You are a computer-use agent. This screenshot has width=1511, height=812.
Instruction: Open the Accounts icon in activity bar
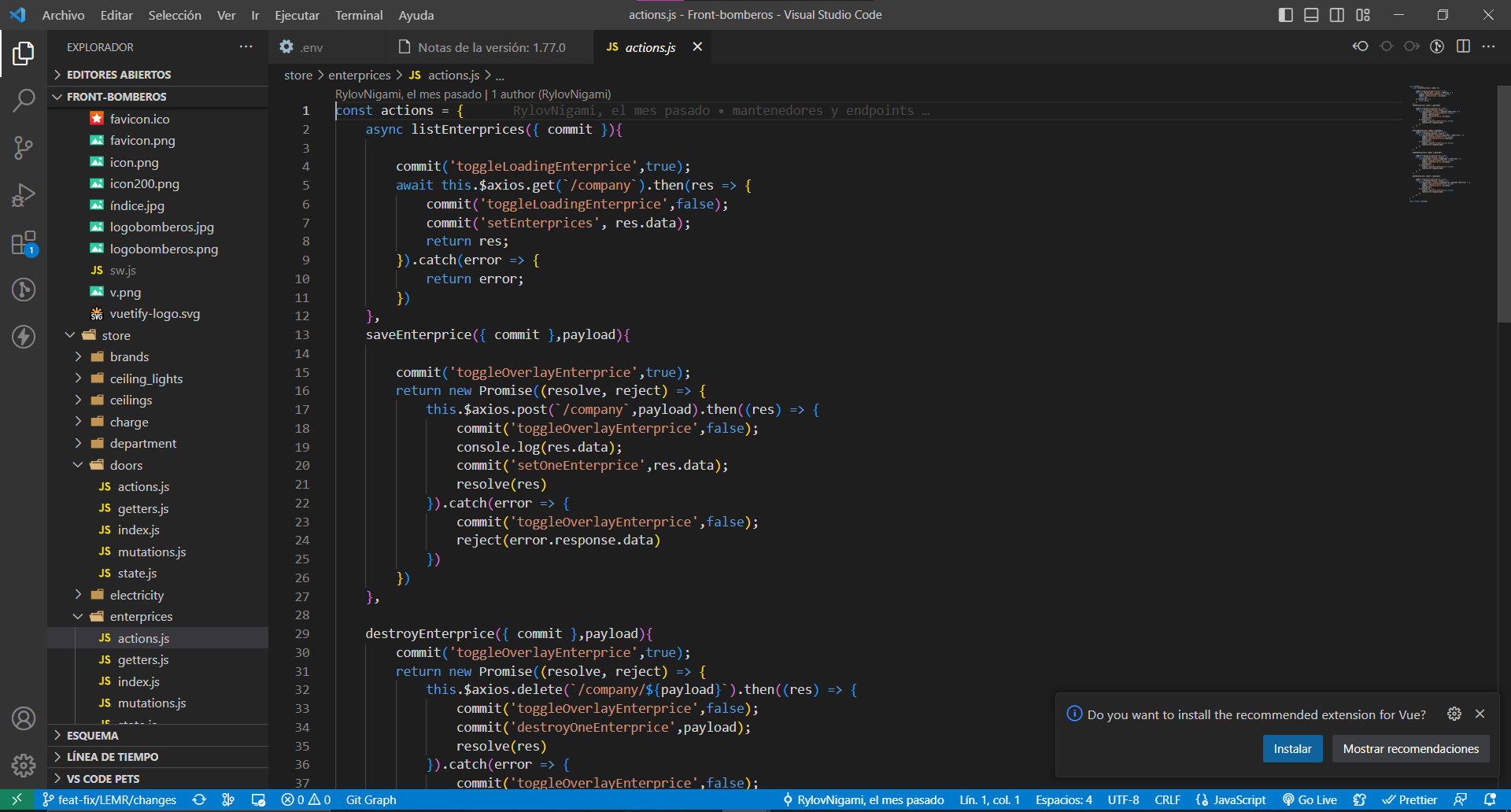tap(24, 718)
